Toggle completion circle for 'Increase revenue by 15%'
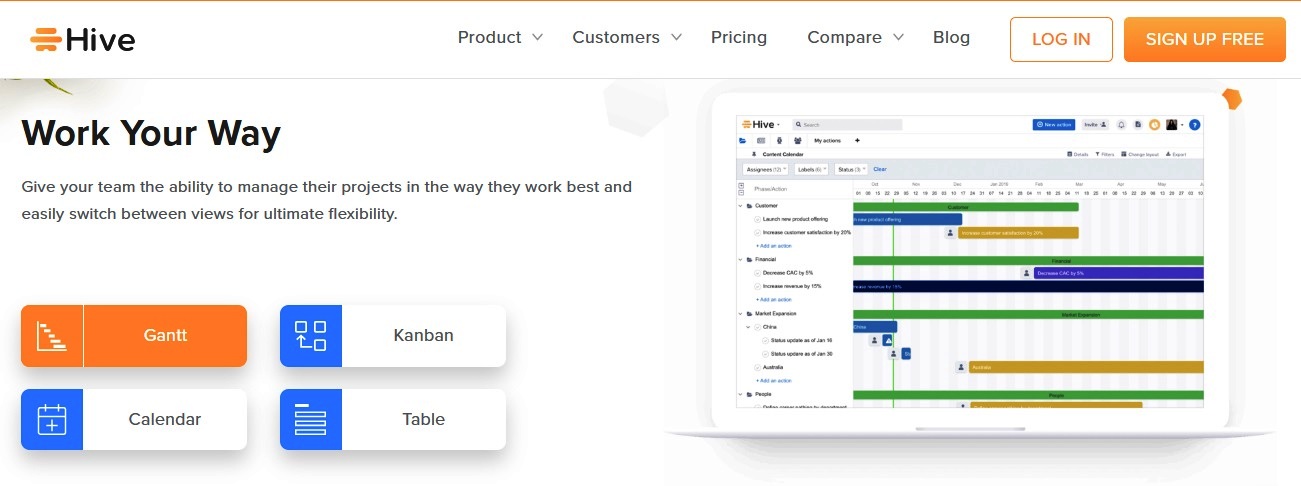This screenshot has width=1301, height=486. [757, 286]
